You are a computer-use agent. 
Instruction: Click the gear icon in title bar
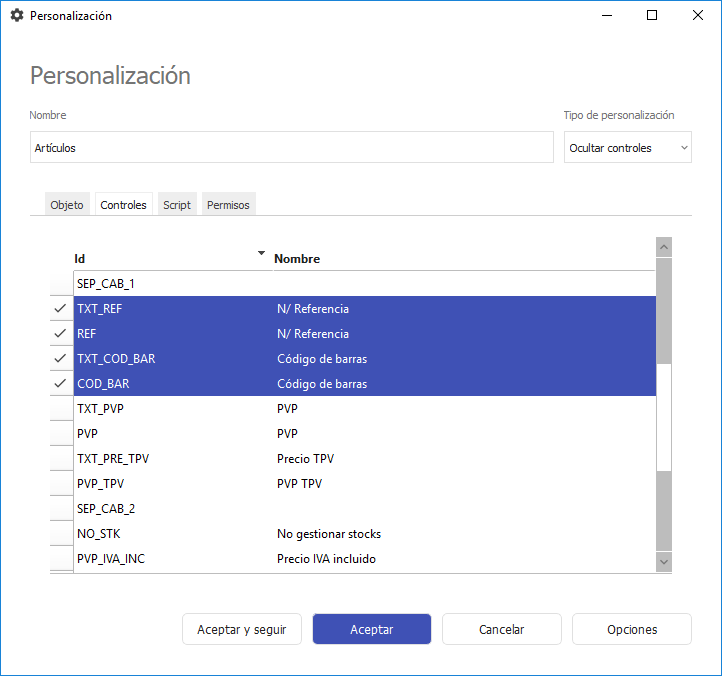pyautogui.click(x=16, y=16)
